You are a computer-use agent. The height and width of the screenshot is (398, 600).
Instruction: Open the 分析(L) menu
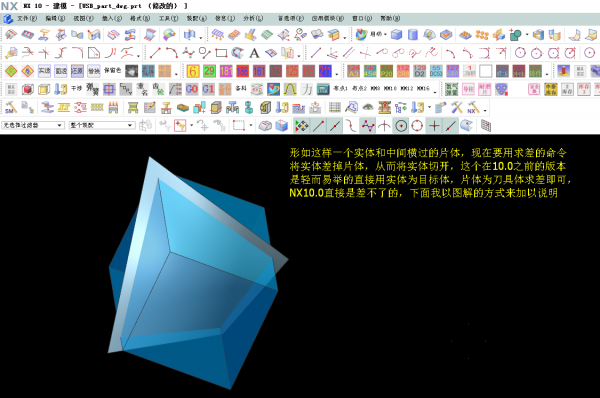(x=253, y=18)
